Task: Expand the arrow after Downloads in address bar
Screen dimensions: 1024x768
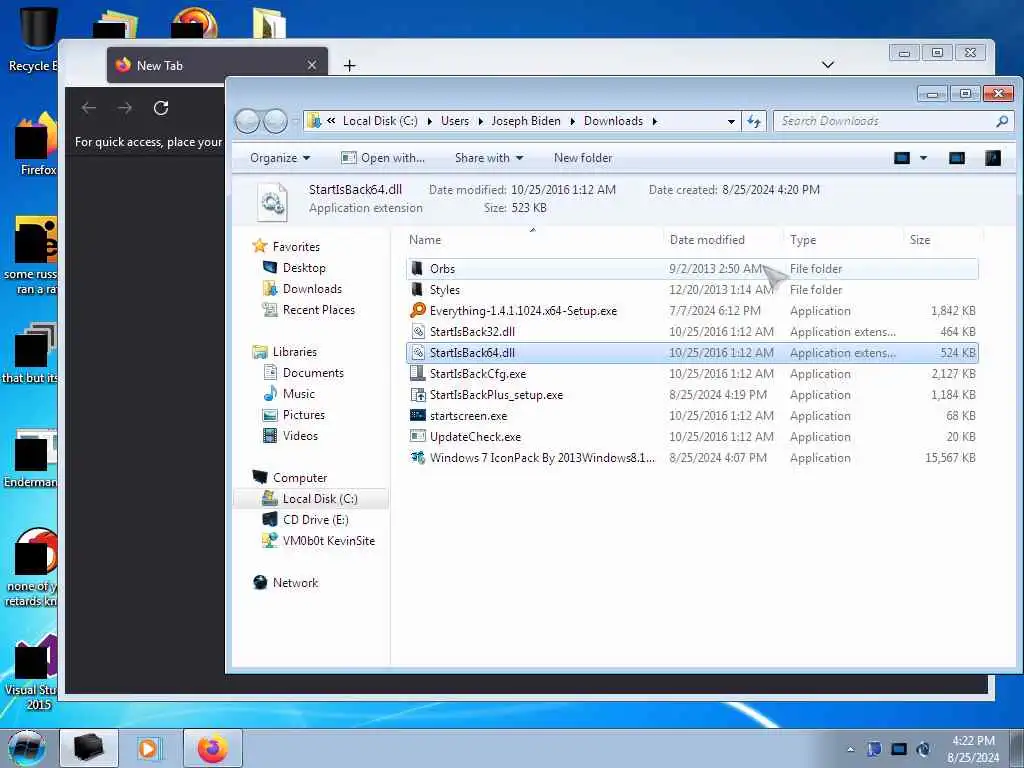Action: point(654,121)
